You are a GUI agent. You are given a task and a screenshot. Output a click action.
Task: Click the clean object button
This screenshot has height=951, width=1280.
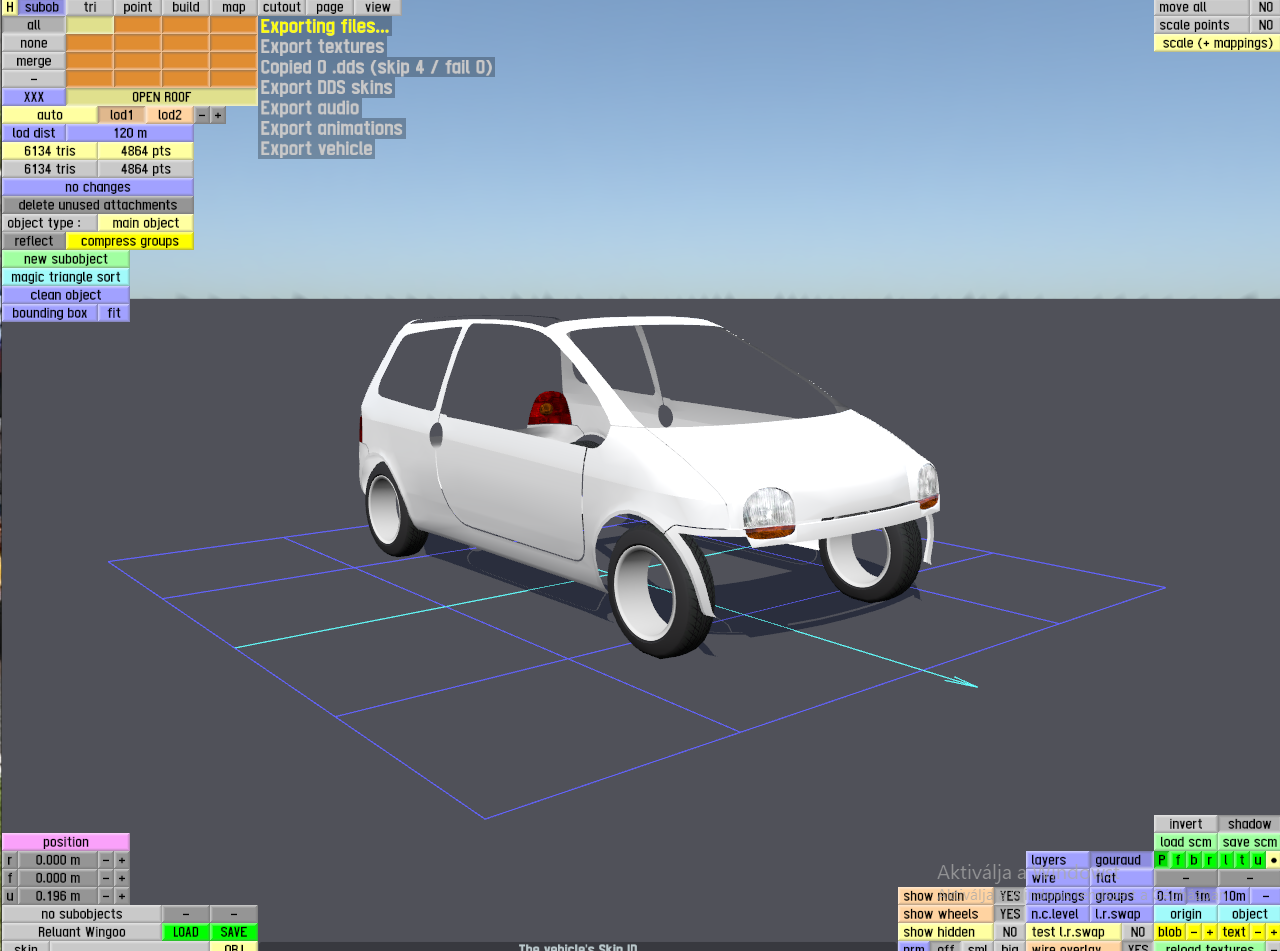[x=66, y=295]
